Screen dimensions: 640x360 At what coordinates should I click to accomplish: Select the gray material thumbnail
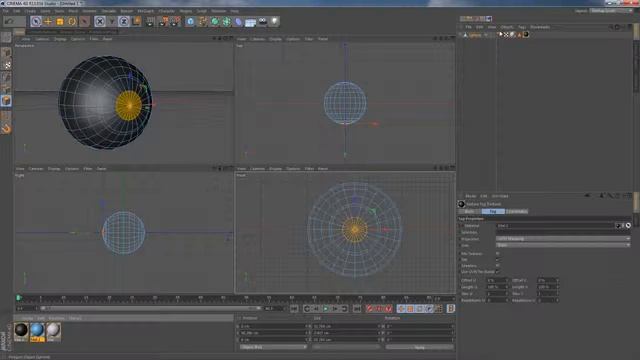click(x=53, y=331)
